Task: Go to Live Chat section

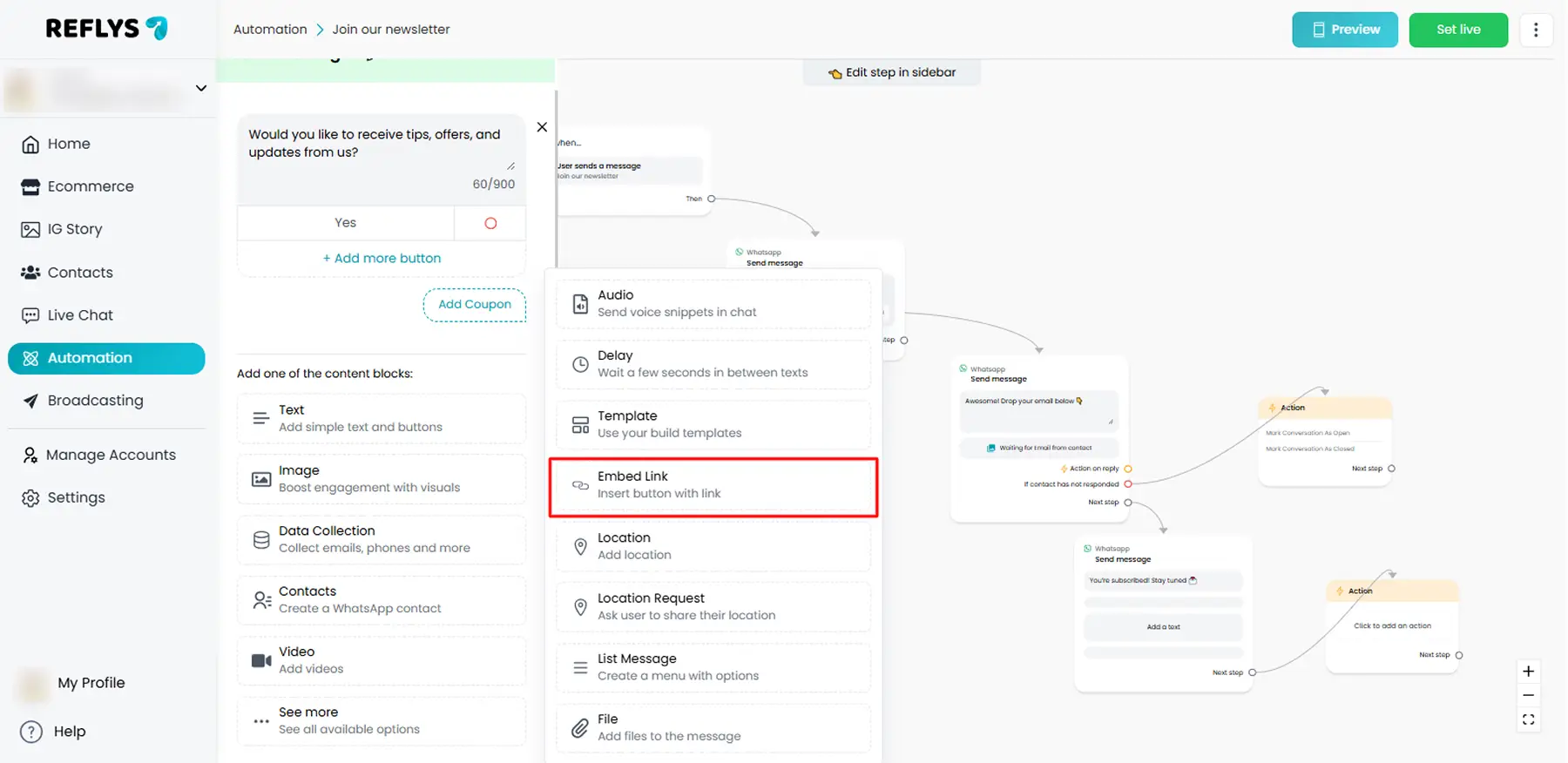Action: [x=80, y=315]
